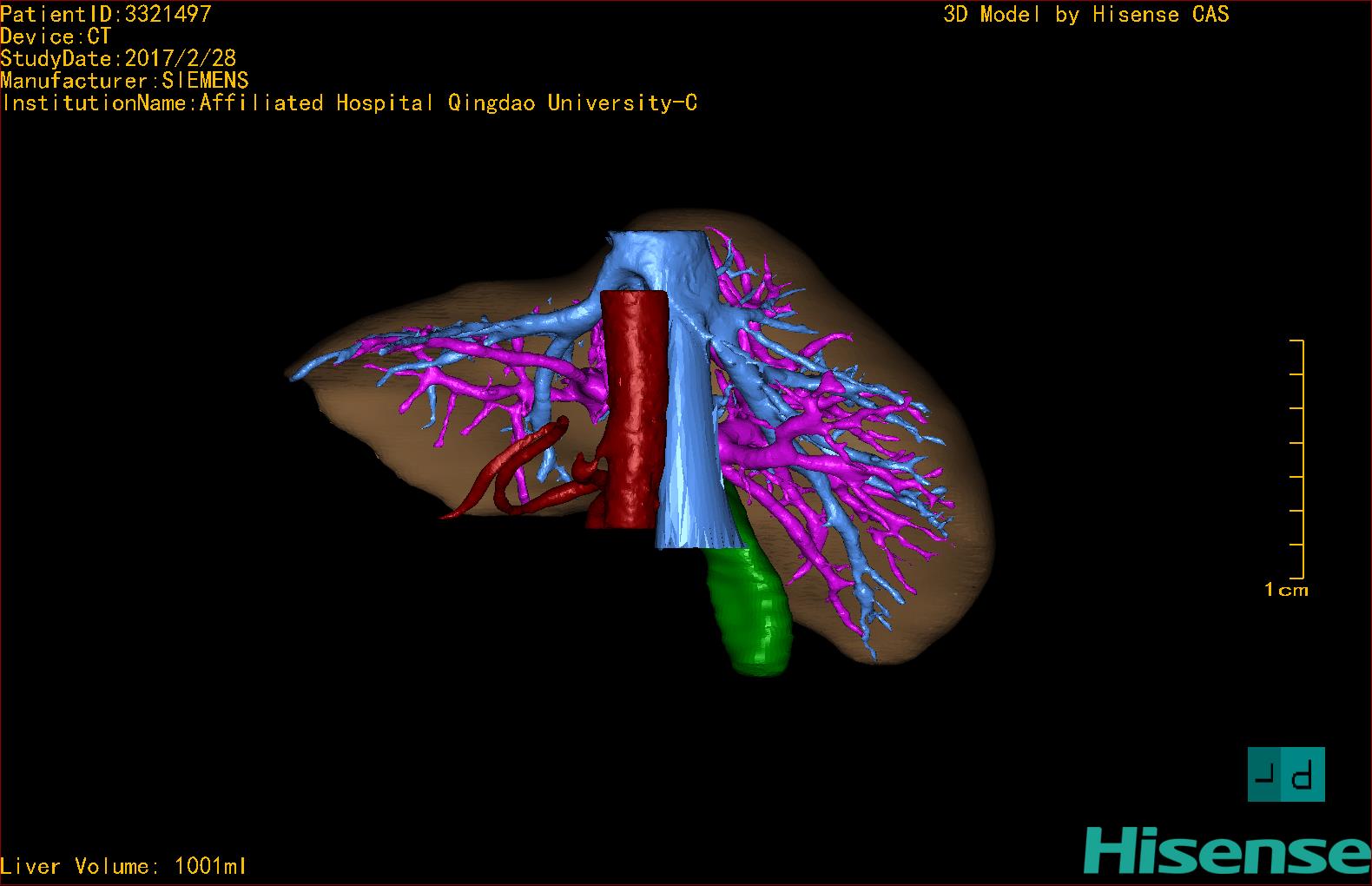Click the InstitutionName Affiliated Hospital text
Viewport: 1372px width, 886px height.
click(x=349, y=103)
